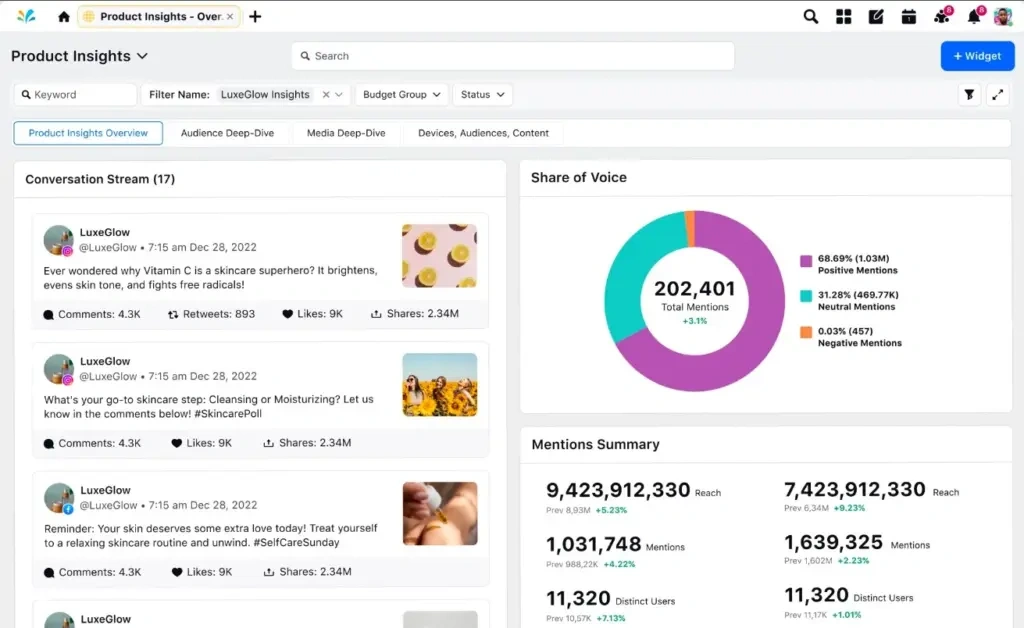Open the Budget Group dropdown

point(402,95)
